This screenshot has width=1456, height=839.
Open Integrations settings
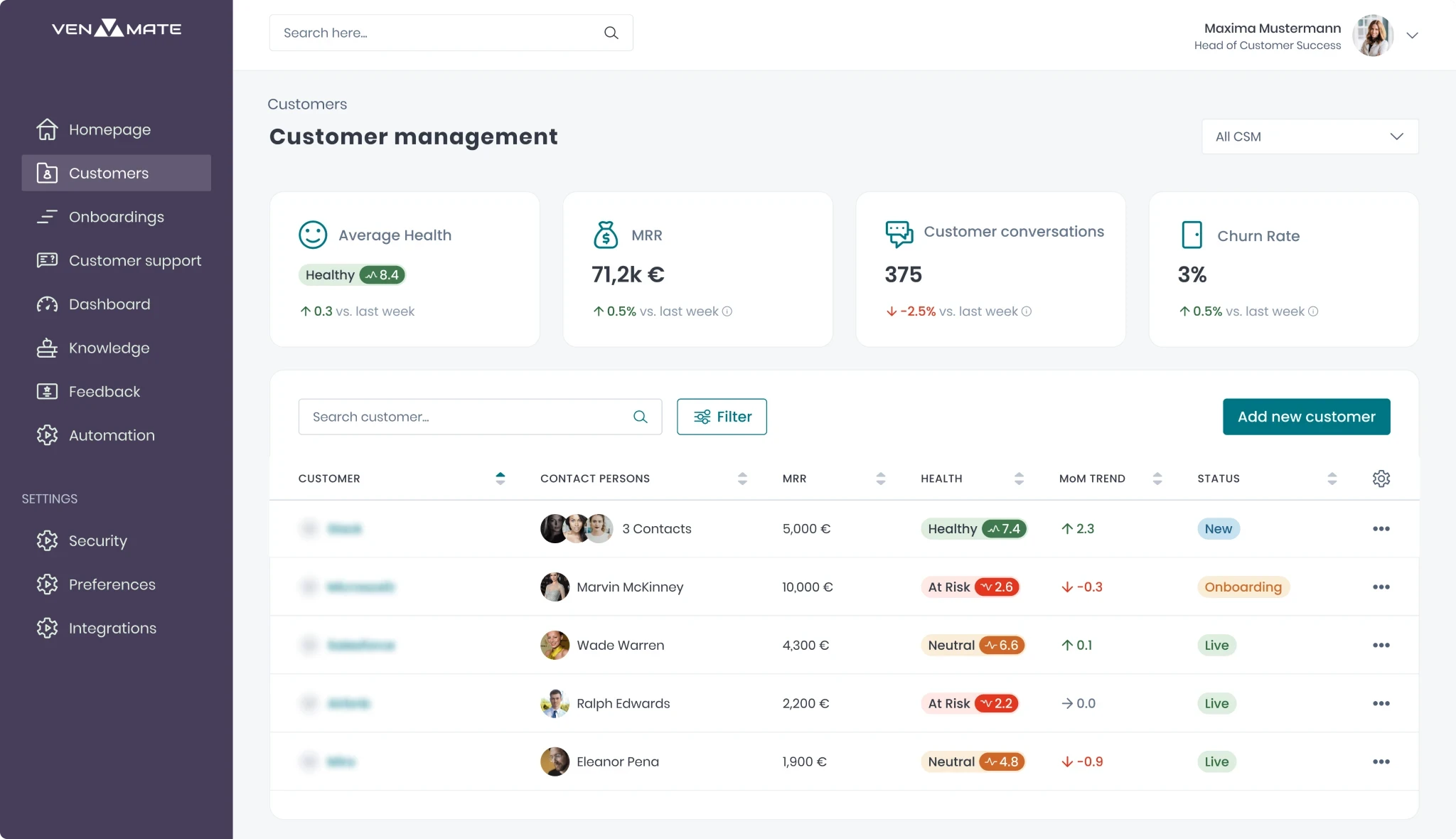click(112, 628)
